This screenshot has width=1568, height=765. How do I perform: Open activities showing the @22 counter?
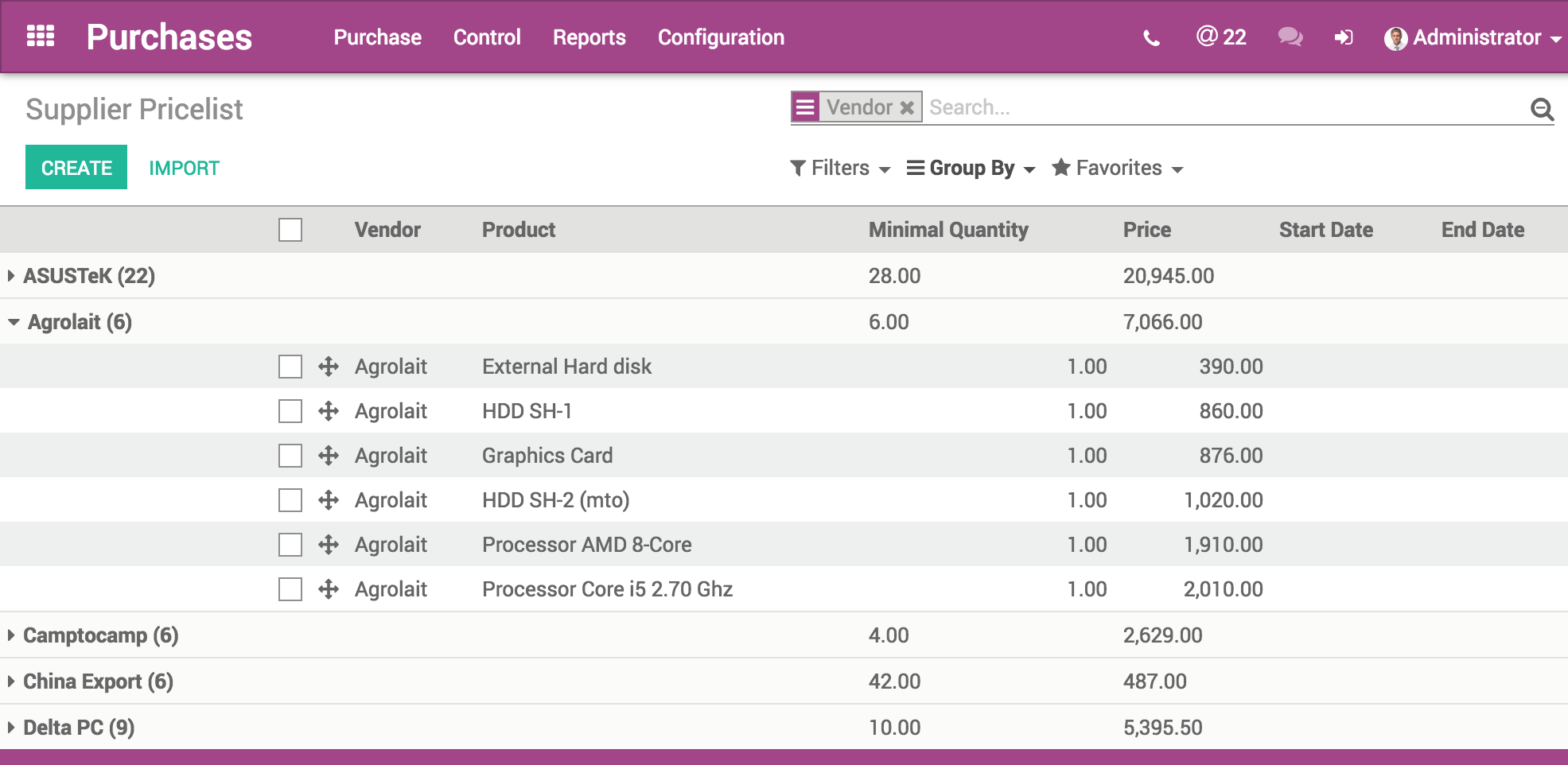1221,37
